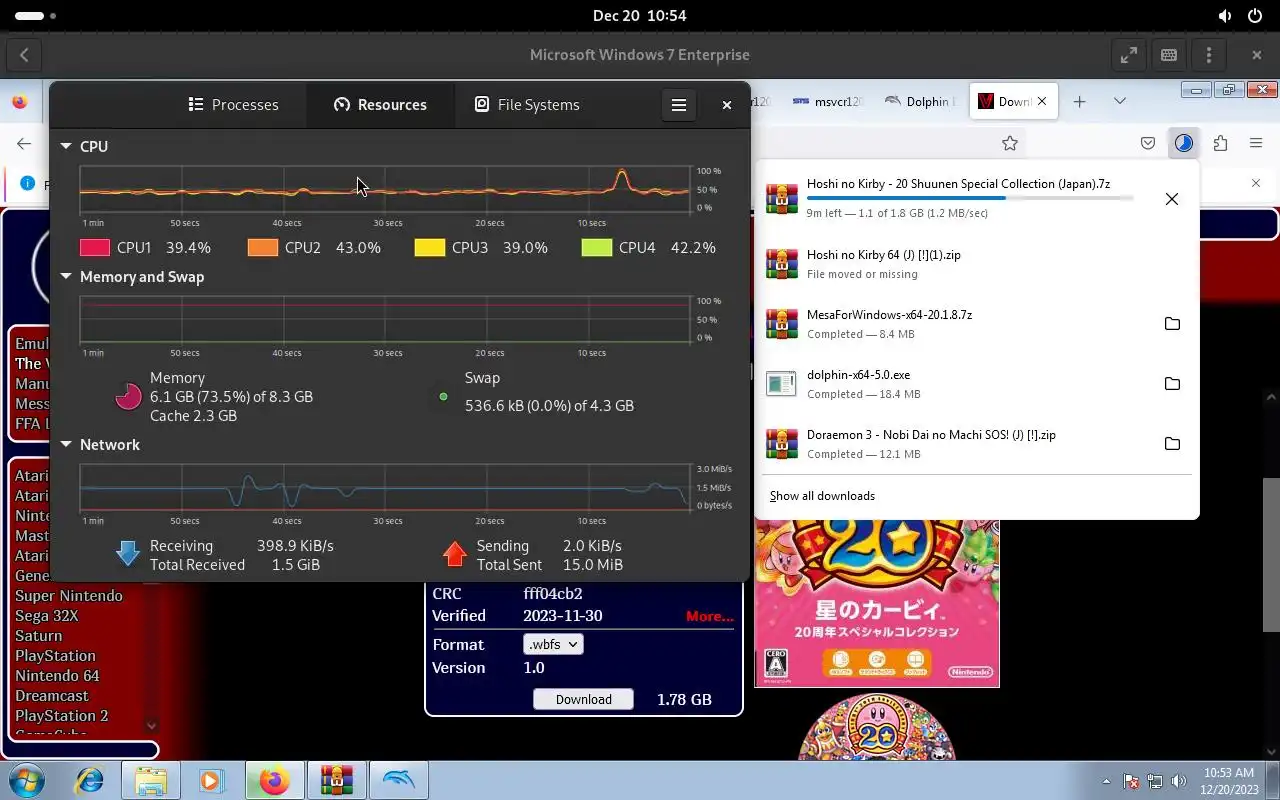Open PlayStation sidebar link
Screen dimensions: 1280x800
click(55, 656)
